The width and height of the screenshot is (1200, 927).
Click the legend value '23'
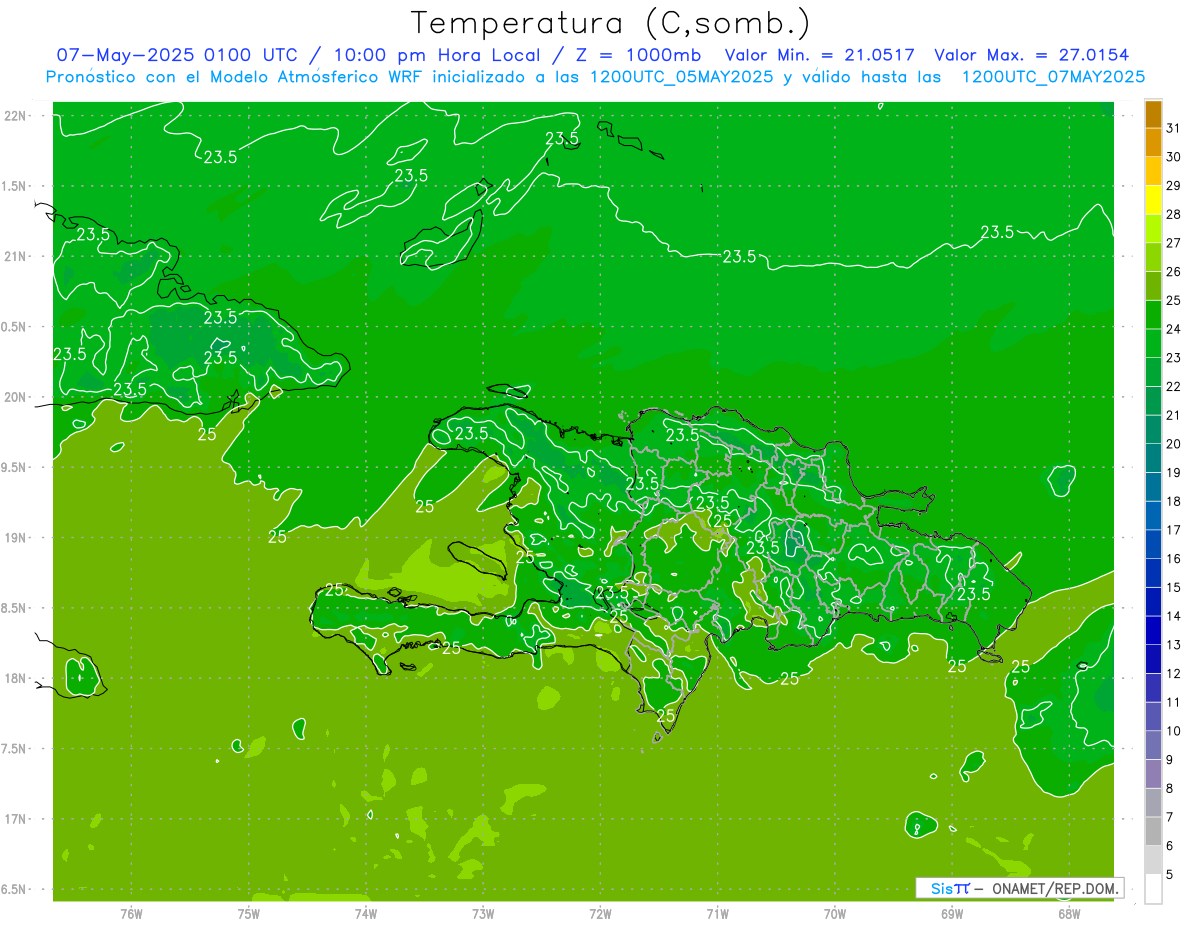(x=1173, y=358)
